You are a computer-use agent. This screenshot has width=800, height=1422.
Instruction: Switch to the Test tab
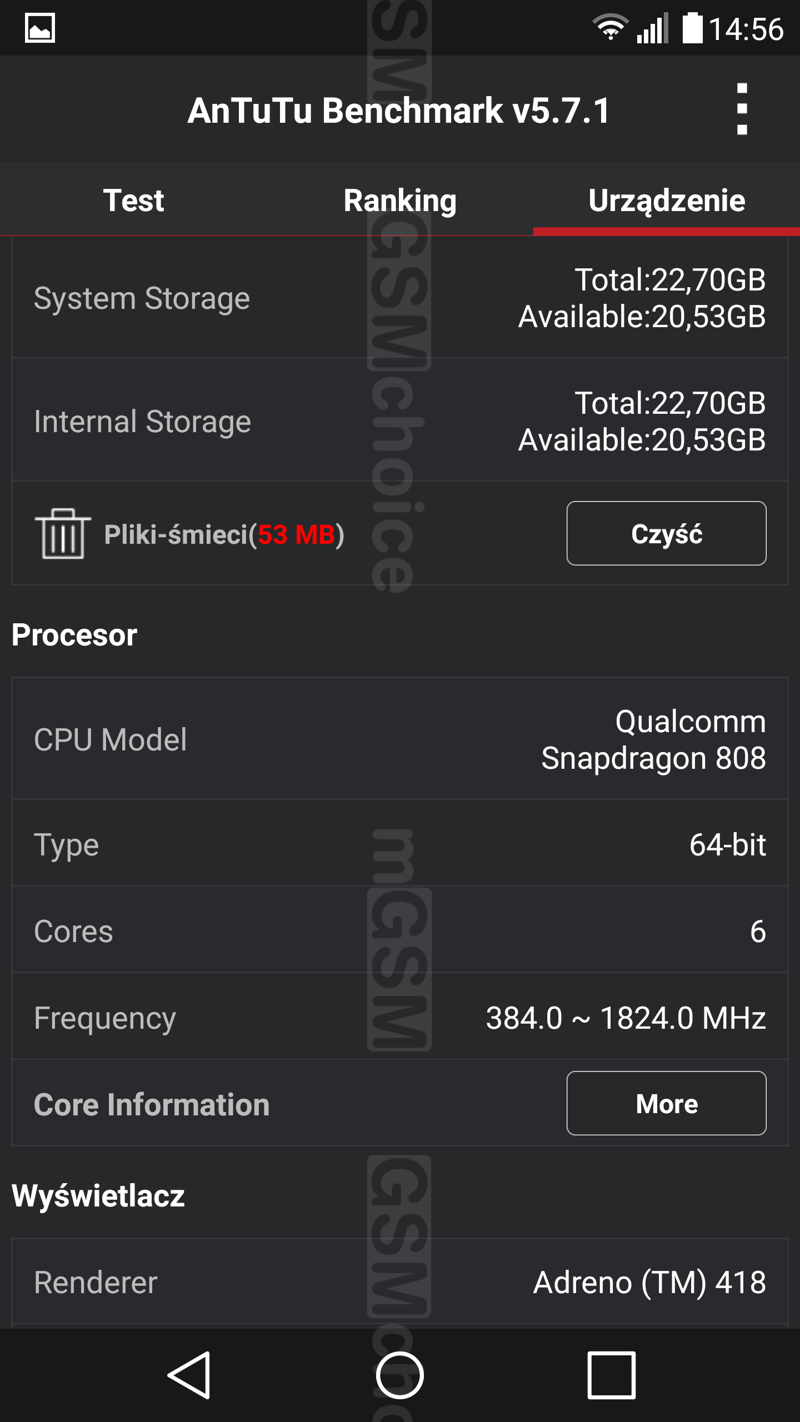pyautogui.click(x=133, y=200)
